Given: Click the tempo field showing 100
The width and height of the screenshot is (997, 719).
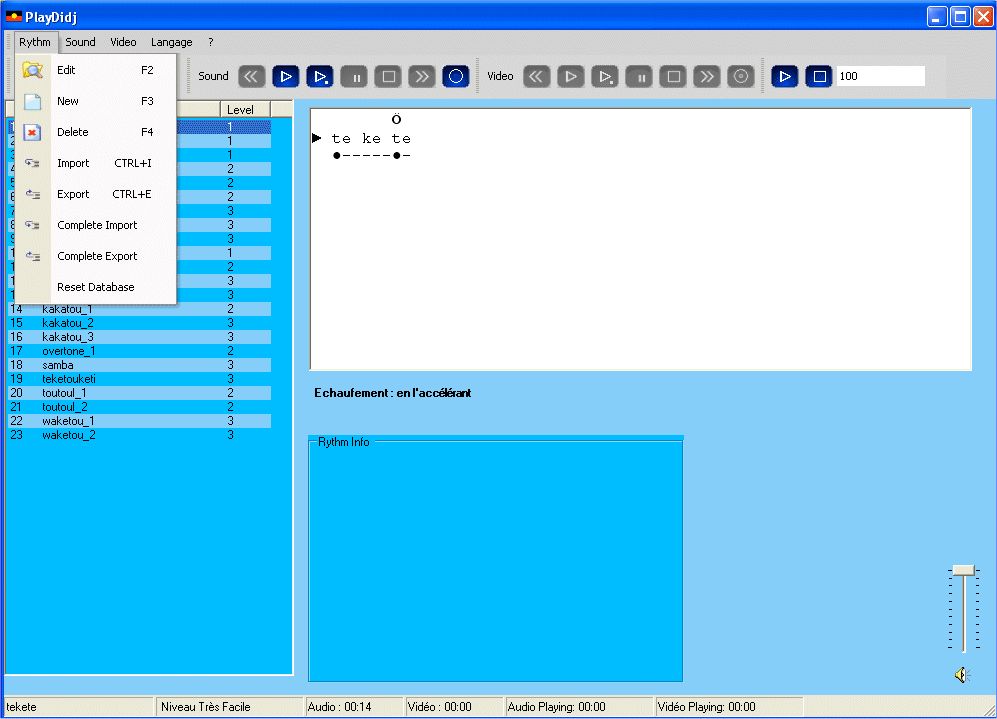Looking at the screenshot, I should [x=881, y=76].
